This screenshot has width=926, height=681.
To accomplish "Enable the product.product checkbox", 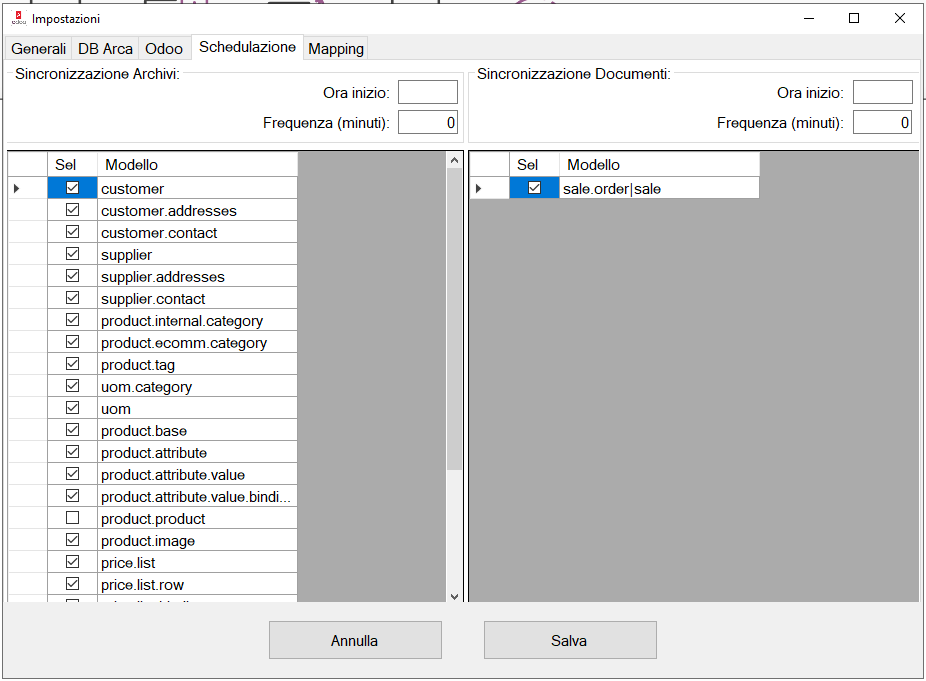I will (x=72, y=518).
